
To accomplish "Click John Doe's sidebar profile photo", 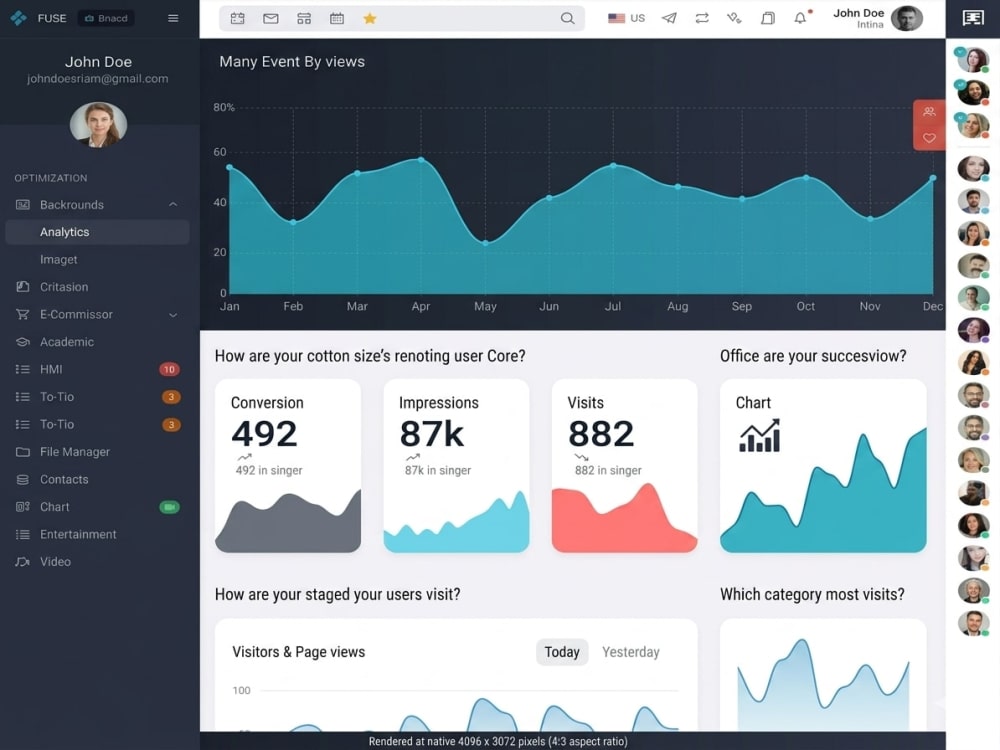I will [98, 124].
